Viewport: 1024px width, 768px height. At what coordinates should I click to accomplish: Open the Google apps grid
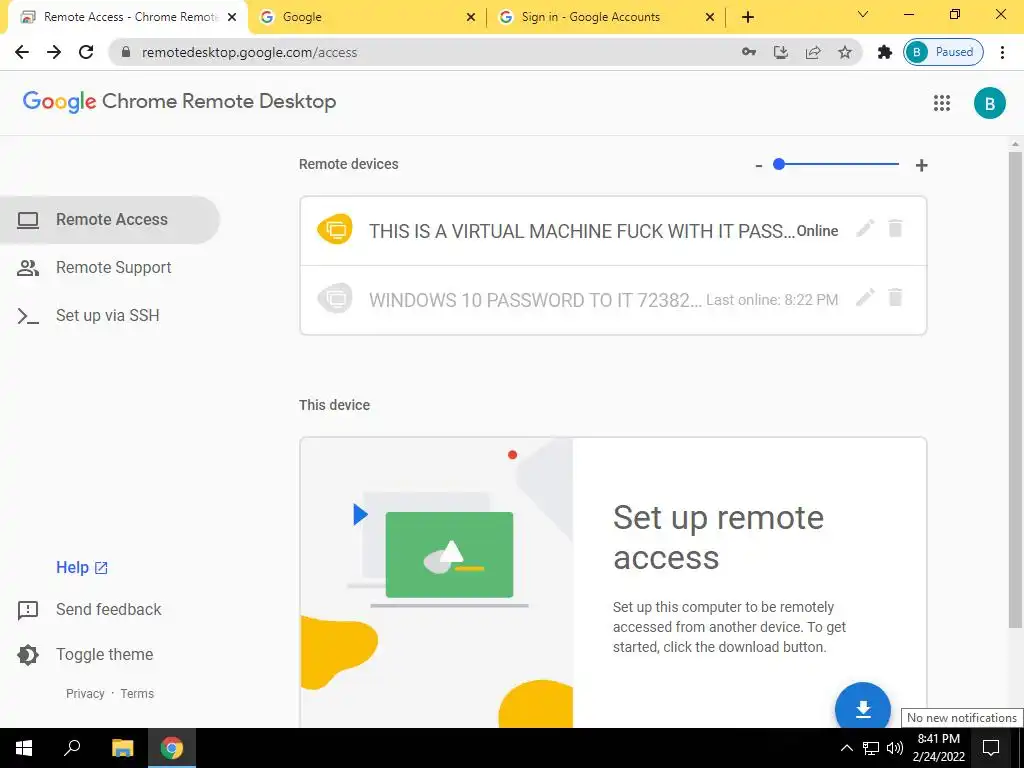pyautogui.click(x=942, y=103)
